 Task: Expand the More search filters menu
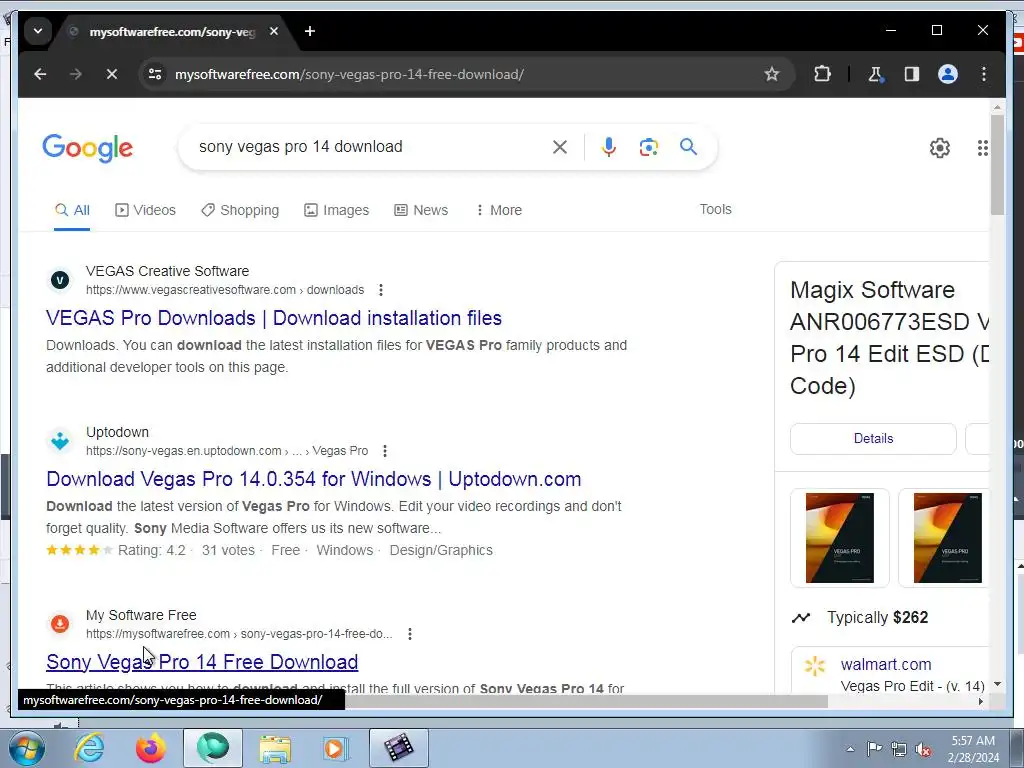click(x=498, y=210)
